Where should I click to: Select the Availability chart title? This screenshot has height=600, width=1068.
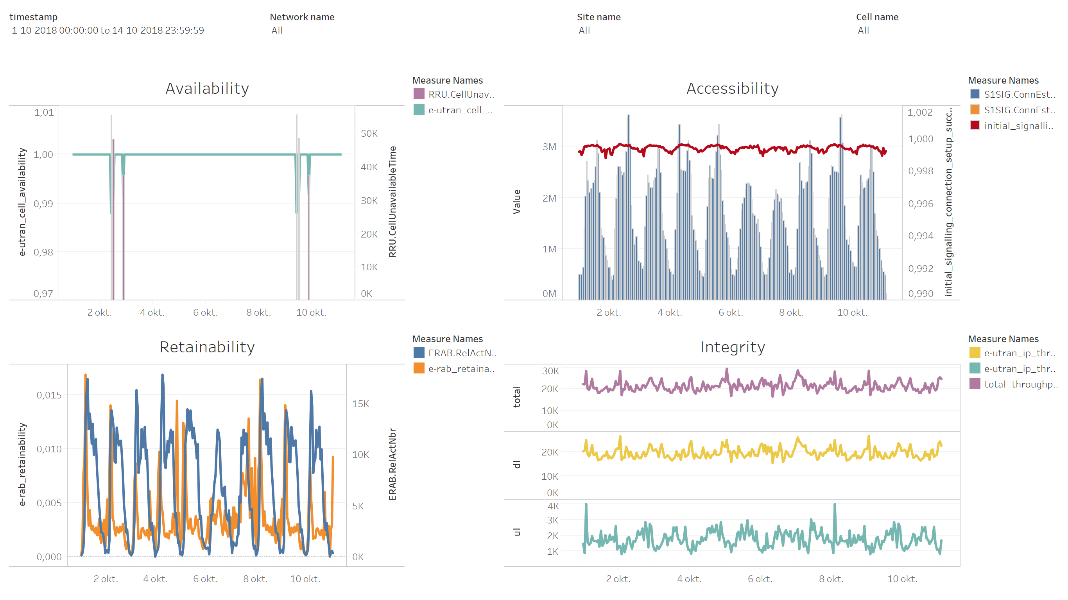tap(207, 89)
